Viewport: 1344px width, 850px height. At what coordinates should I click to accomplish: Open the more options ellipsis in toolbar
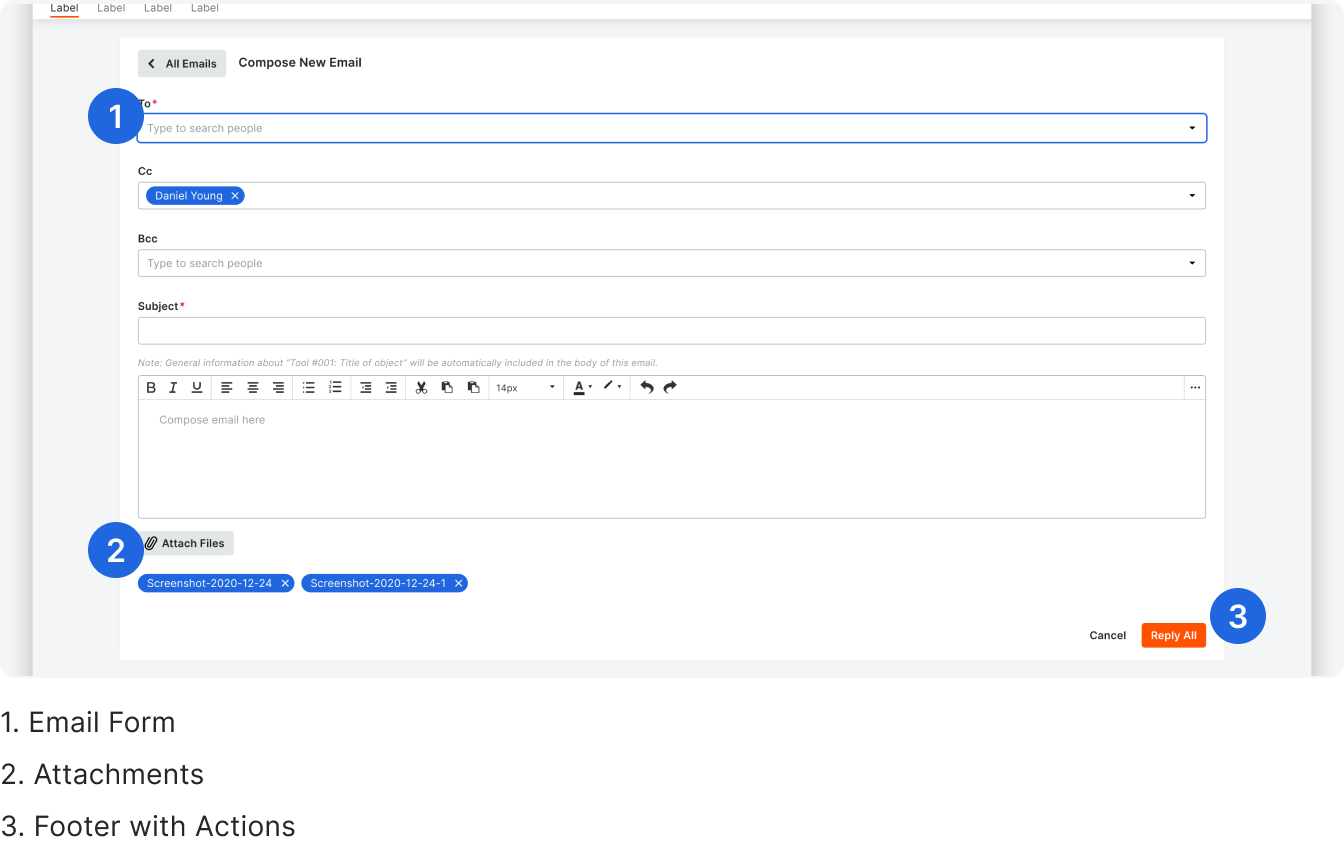1194,388
